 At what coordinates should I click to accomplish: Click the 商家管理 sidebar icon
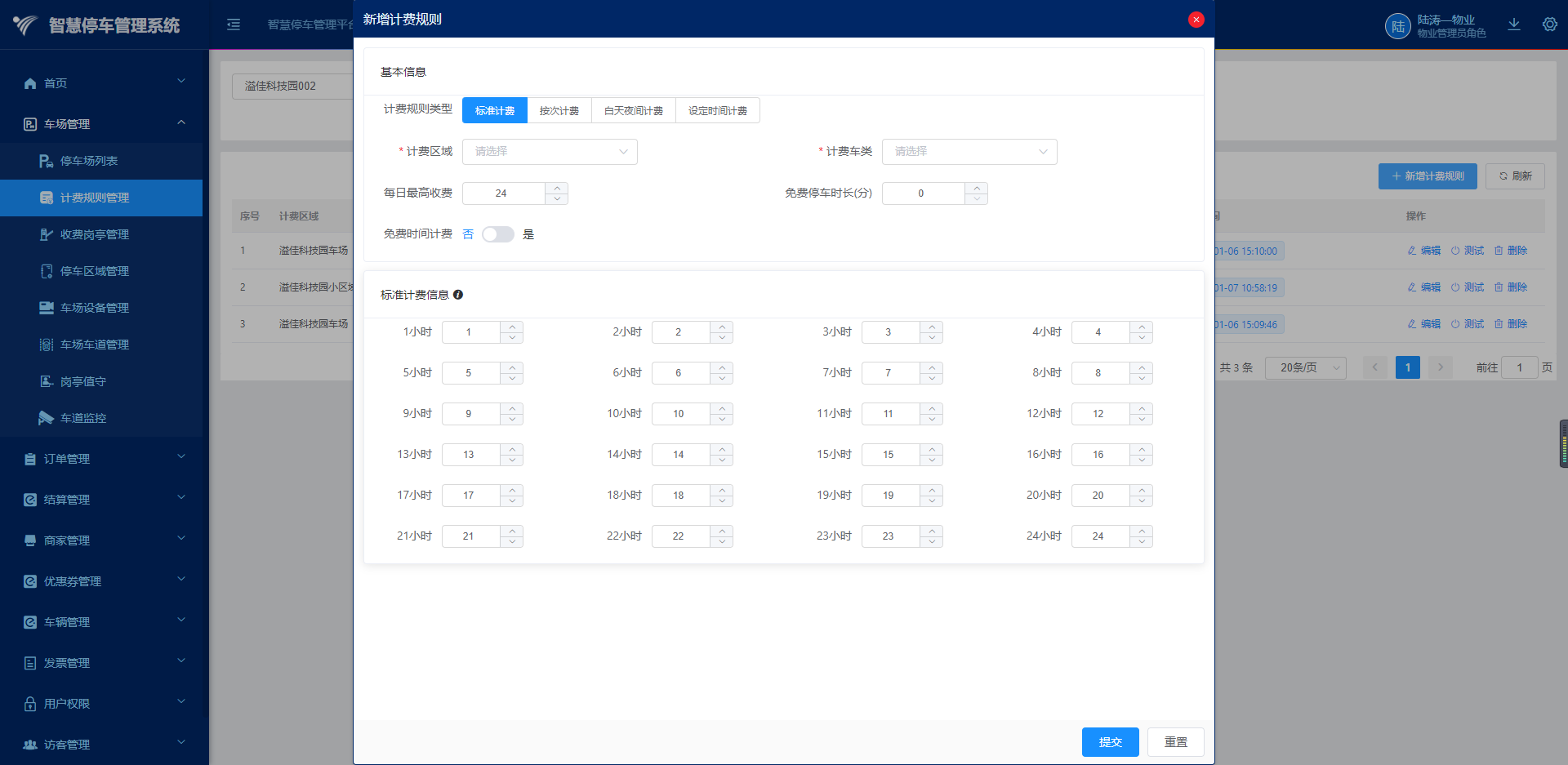pyautogui.click(x=30, y=540)
